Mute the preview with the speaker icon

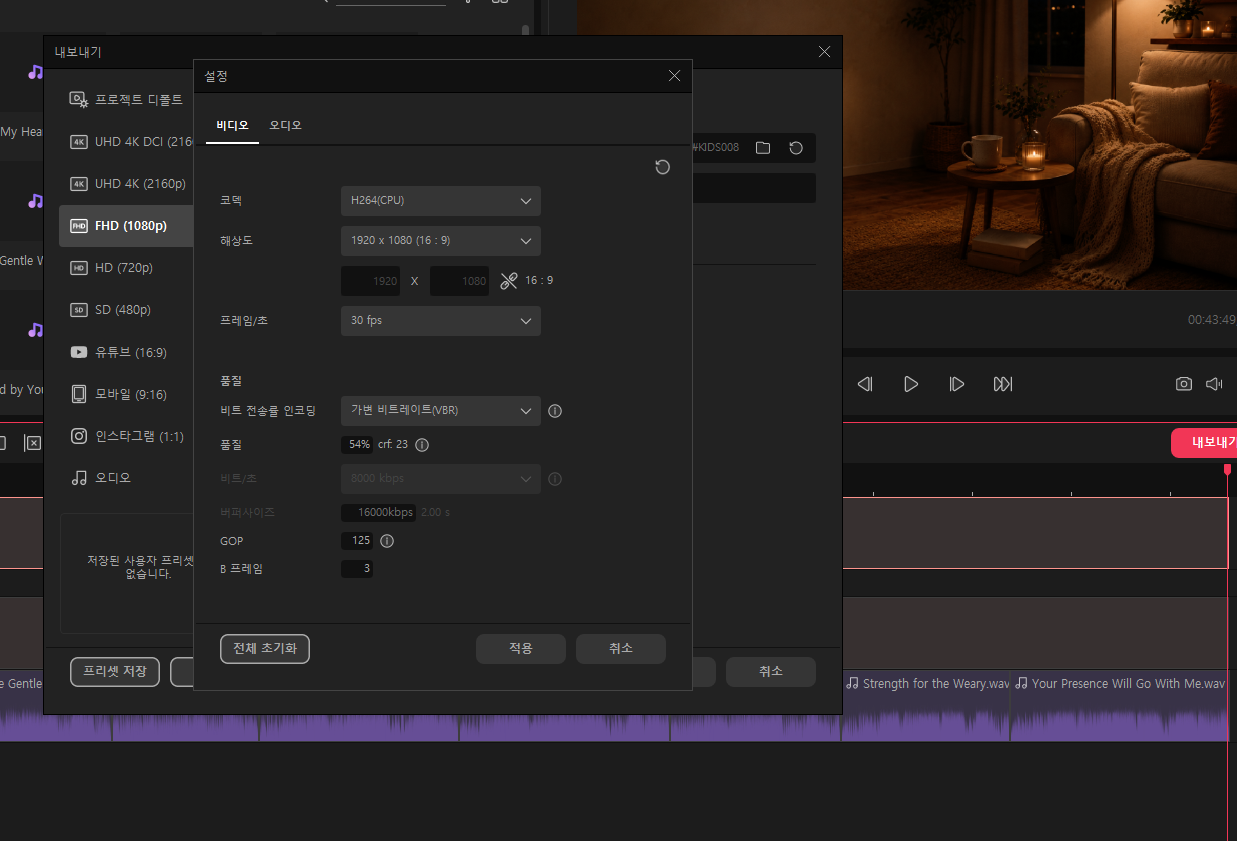tap(1214, 384)
